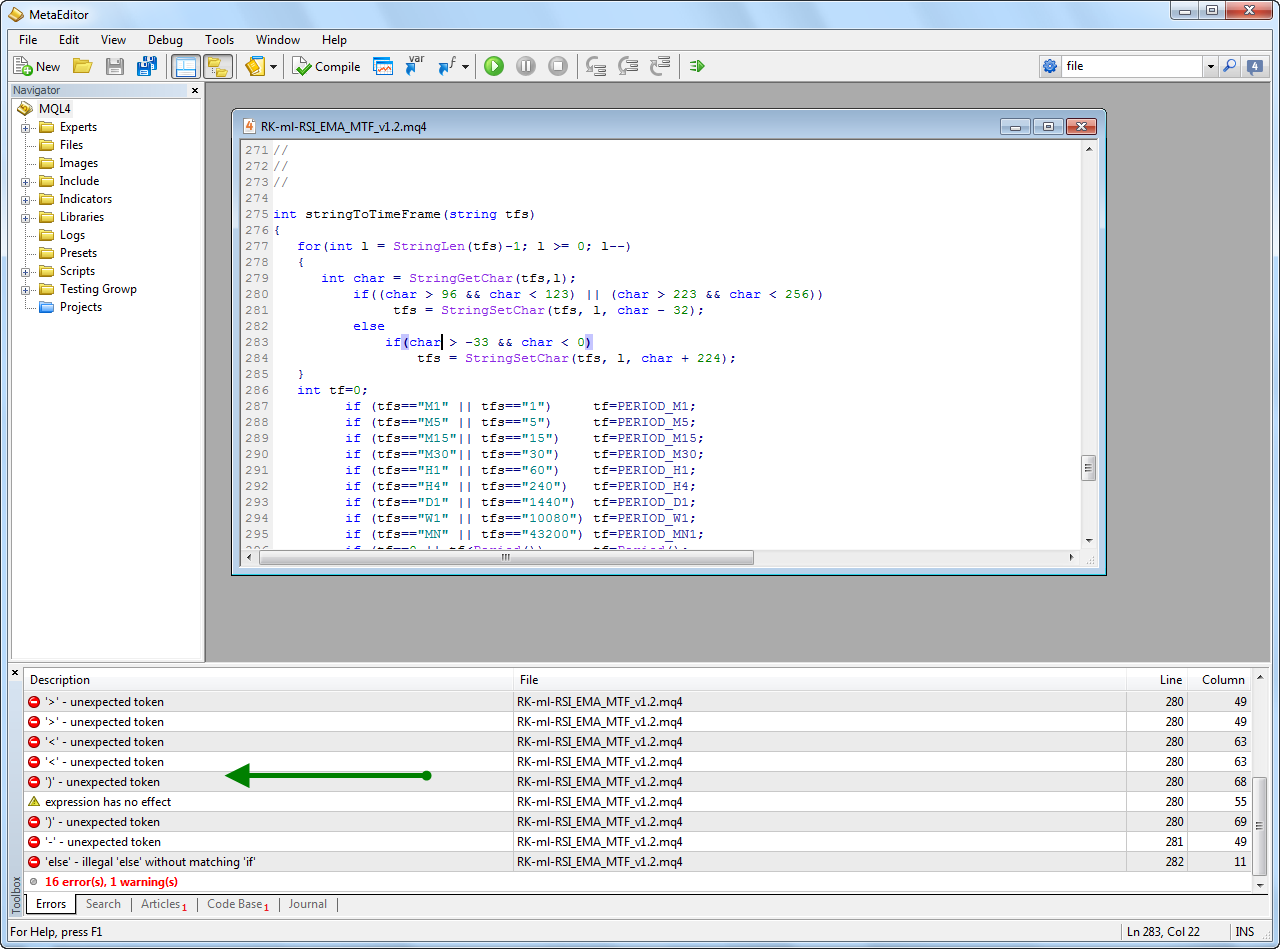Image resolution: width=1280 pixels, height=949 pixels.
Task: Open the trading terminal chart icon
Action: point(383,66)
